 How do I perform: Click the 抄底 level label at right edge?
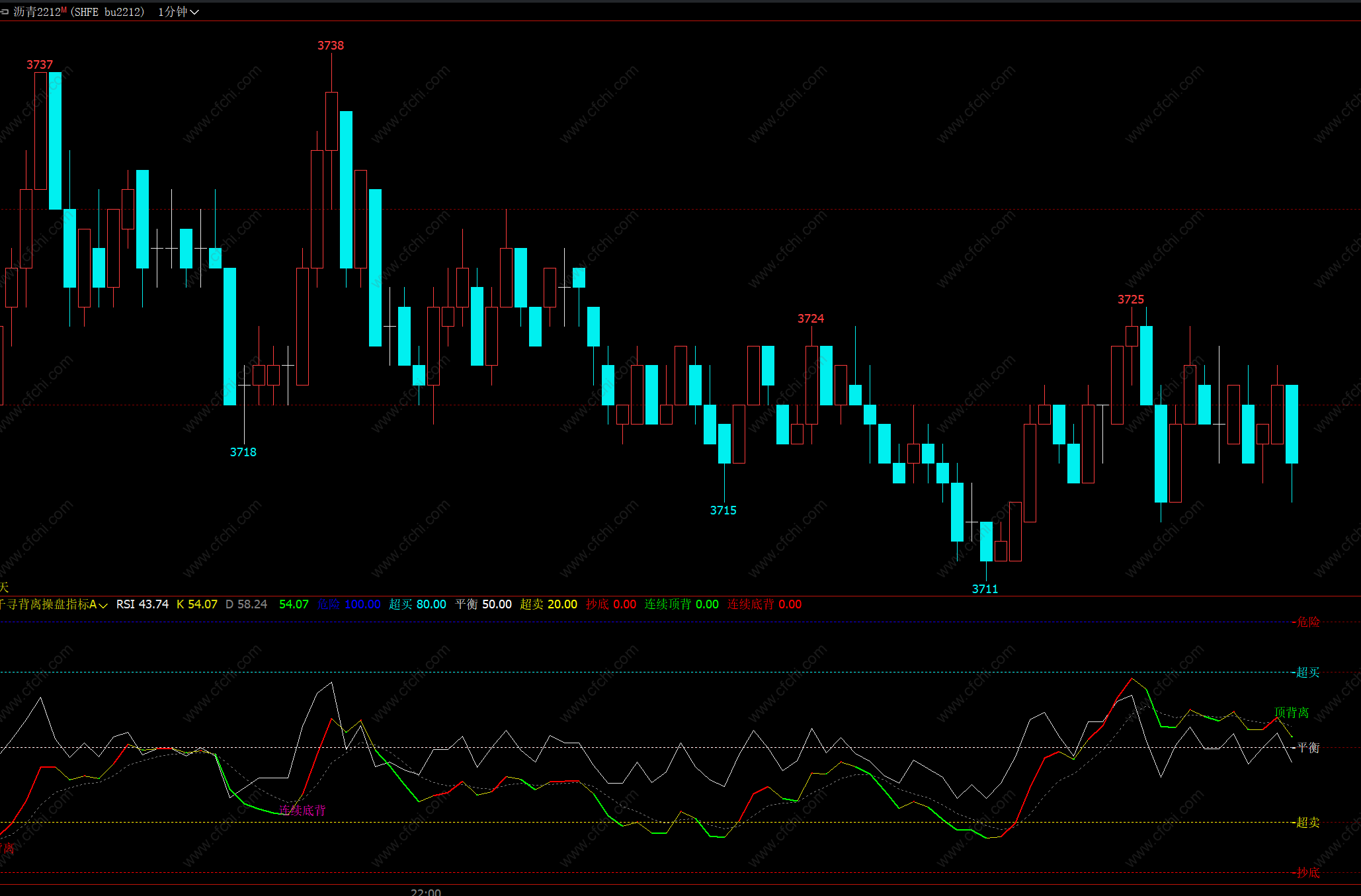coord(1307,873)
